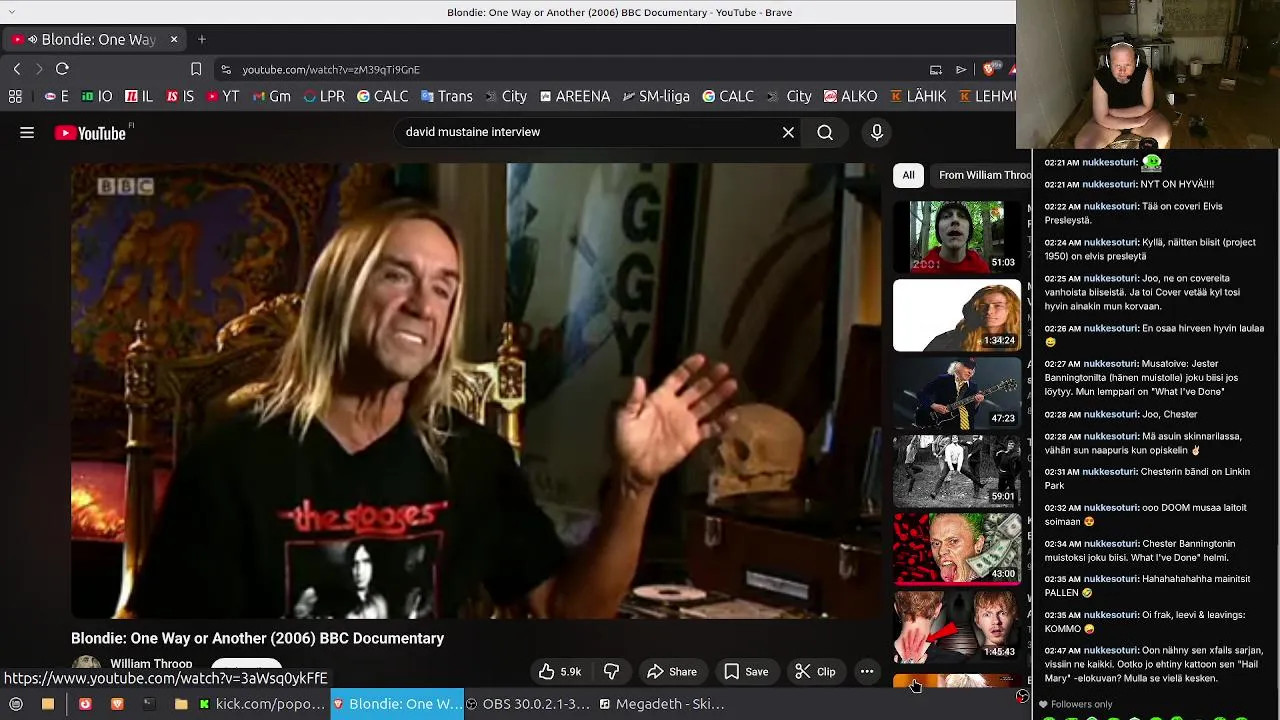Click 02:35 AM chat line Hahahahahahha mainitsit PALLEN
This screenshot has height=720, width=1280.
pos(1148,586)
